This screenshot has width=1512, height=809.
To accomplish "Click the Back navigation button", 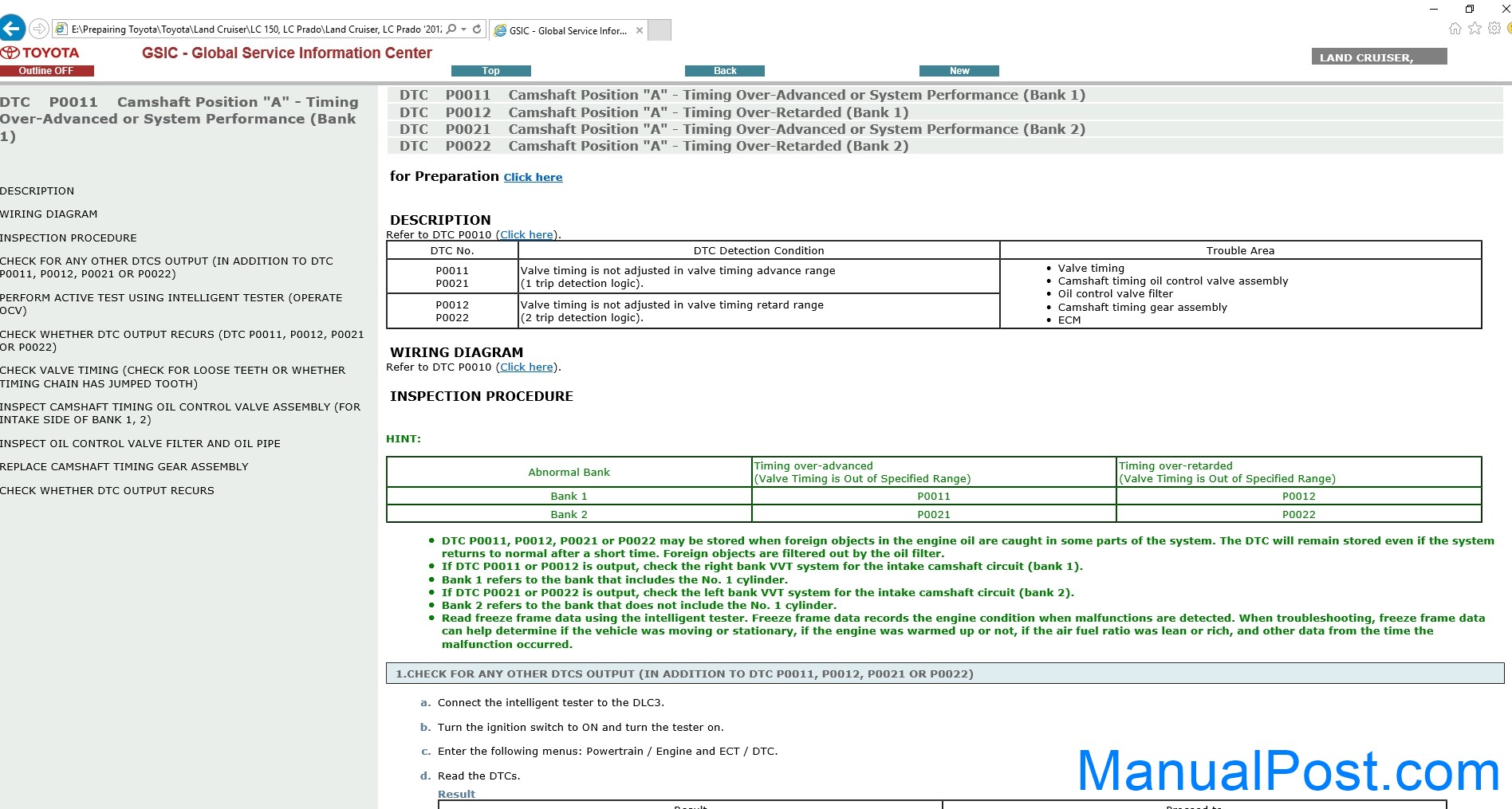I will (725, 71).
